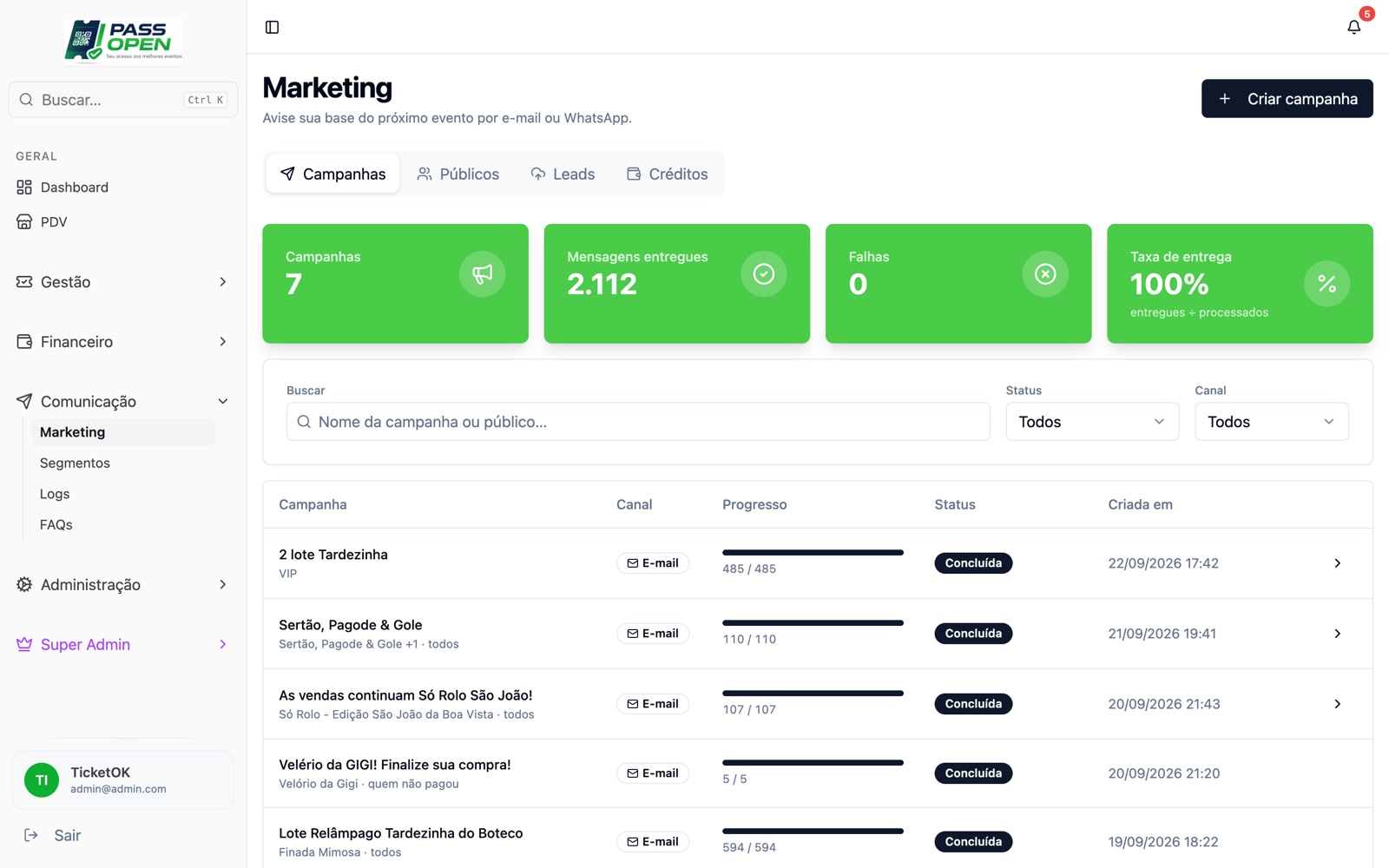Viewport: 1389px width, 868px height.
Task: Click the Pass Open logo
Action: [x=123, y=42]
